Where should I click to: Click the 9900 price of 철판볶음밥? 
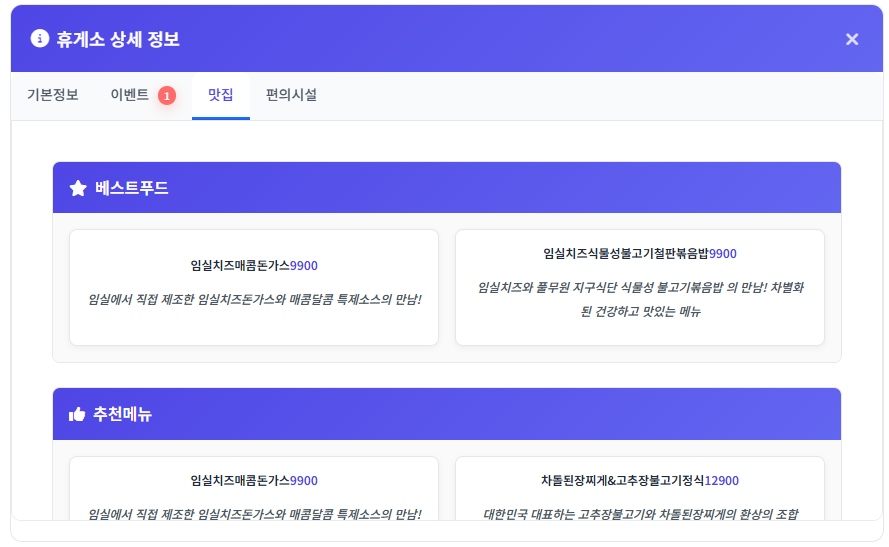pos(723,254)
